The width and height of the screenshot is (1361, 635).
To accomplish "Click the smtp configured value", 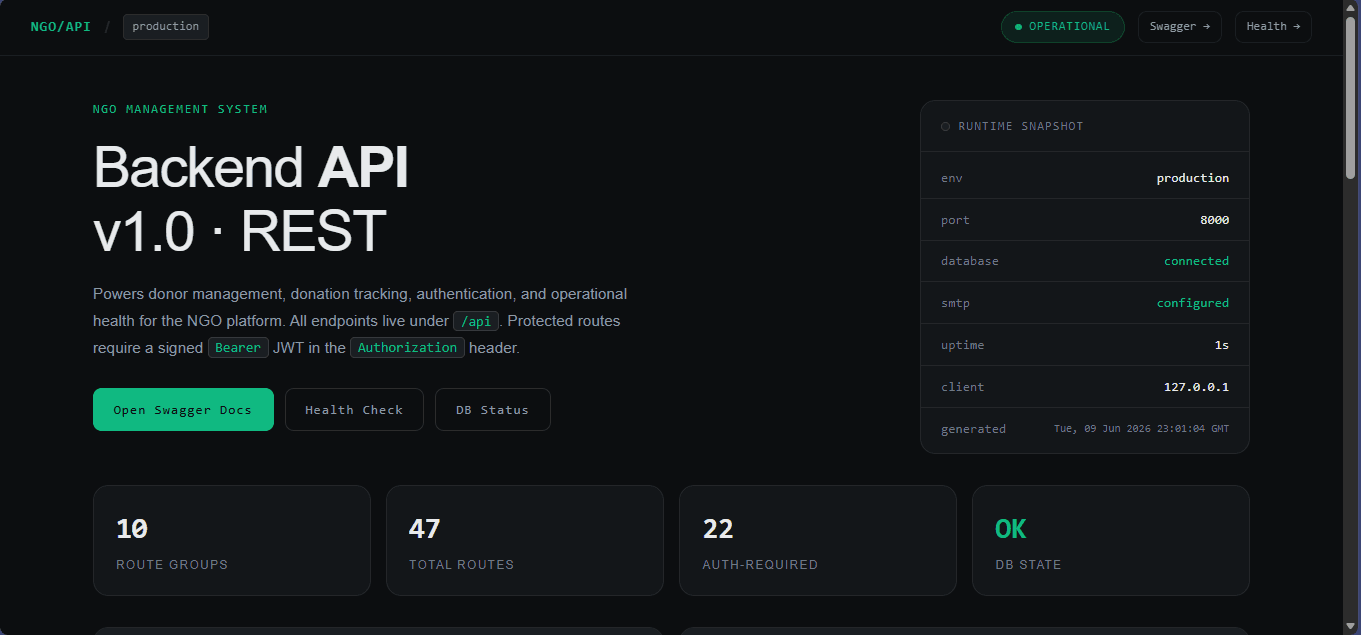I will click(x=1192, y=303).
